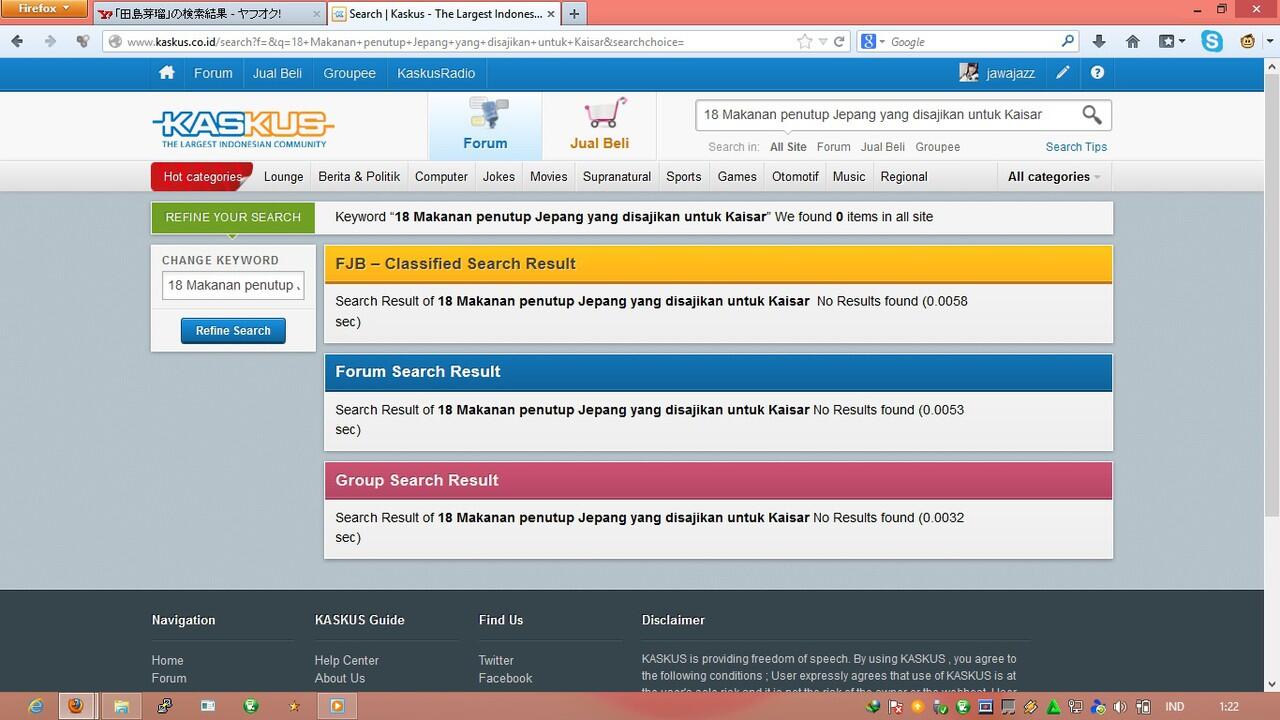Image resolution: width=1280 pixels, height=720 pixels.
Task: Focus the Change Keyword input field
Action: click(233, 285)
